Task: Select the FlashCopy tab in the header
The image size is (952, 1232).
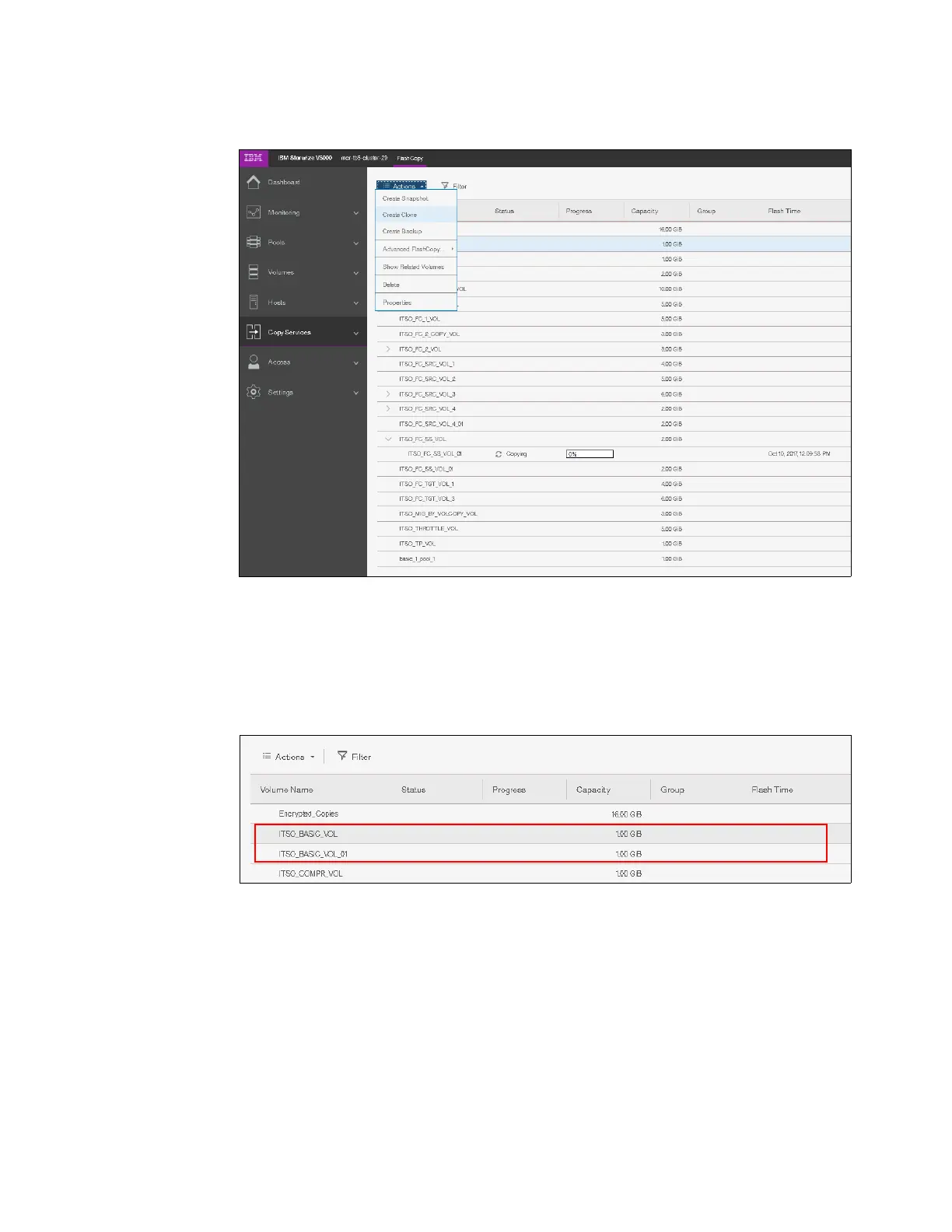Action: point(410,158)
